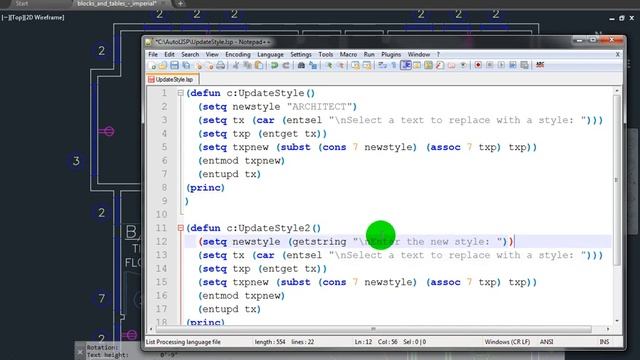Viewport: 640px width, 360px height.
Task: Click the INS insert mode indicator
Action: (x=604, y=342)
